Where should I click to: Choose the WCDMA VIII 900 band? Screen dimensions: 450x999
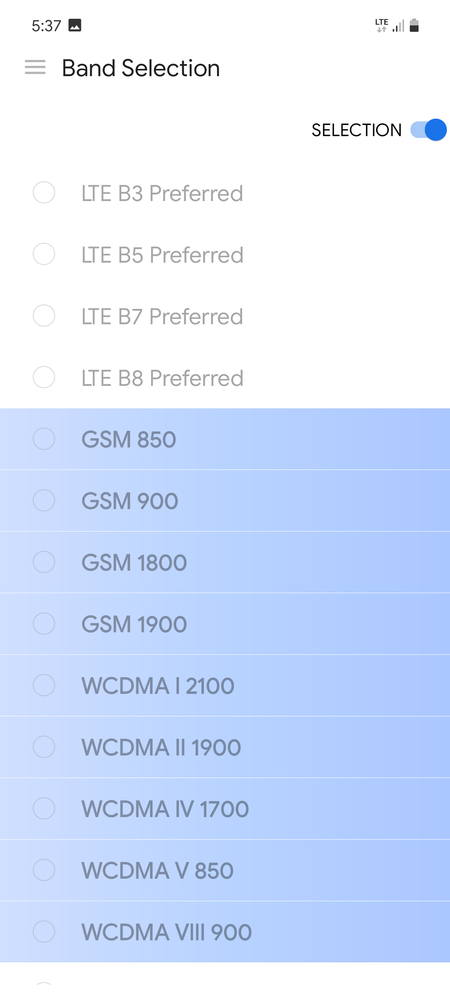click(x=225, y=932)
